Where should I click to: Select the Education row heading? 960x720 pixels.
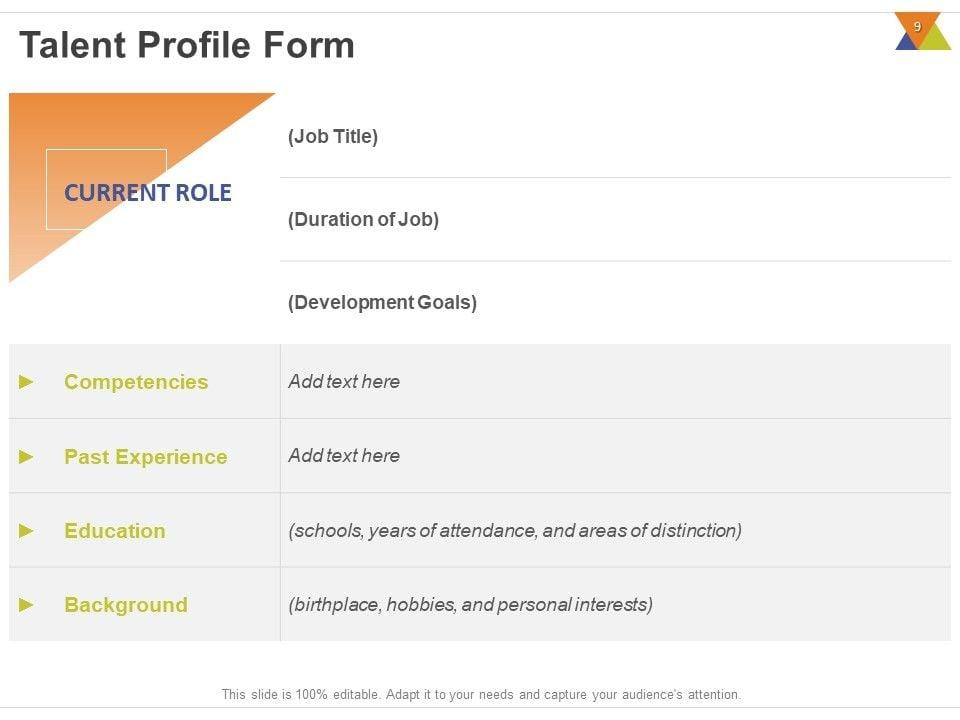coord(115,531)
